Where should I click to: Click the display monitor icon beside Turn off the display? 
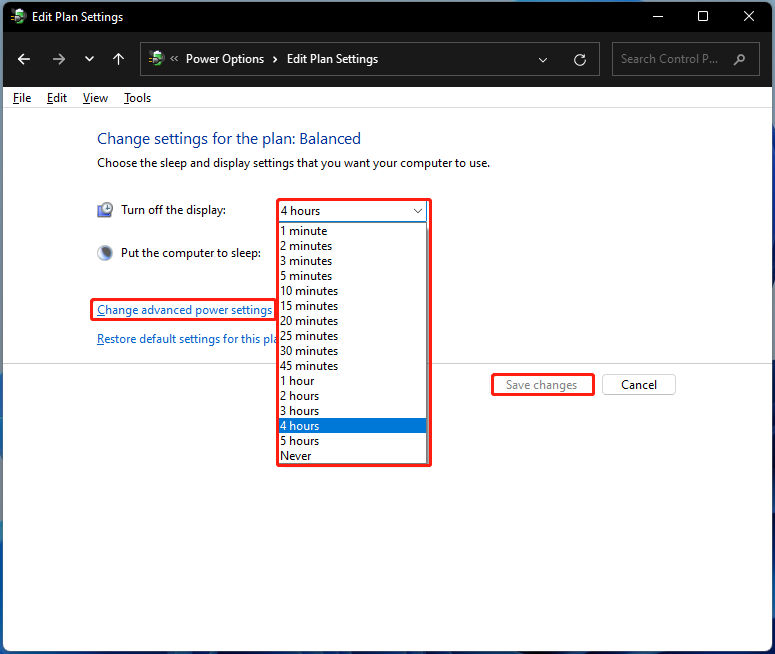pyautogui.click(x=105, y=210)
